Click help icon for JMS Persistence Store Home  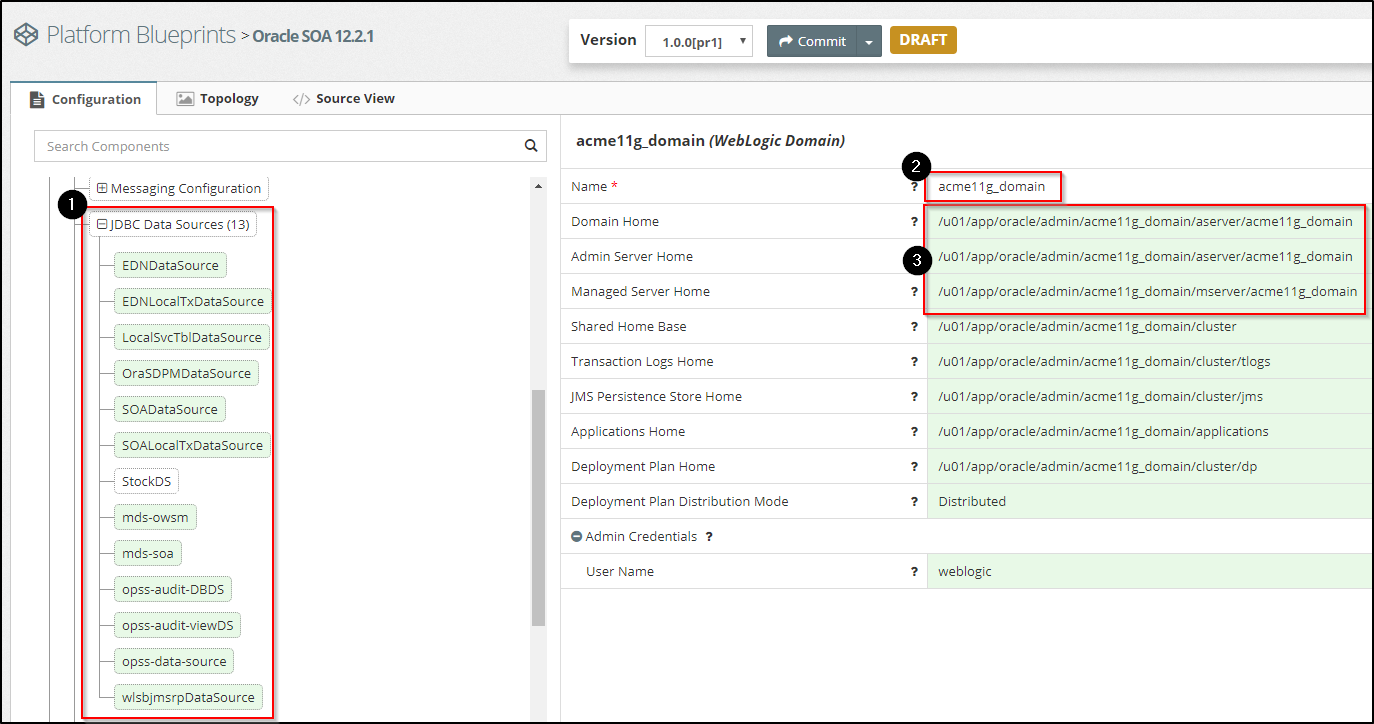point(914,397)
